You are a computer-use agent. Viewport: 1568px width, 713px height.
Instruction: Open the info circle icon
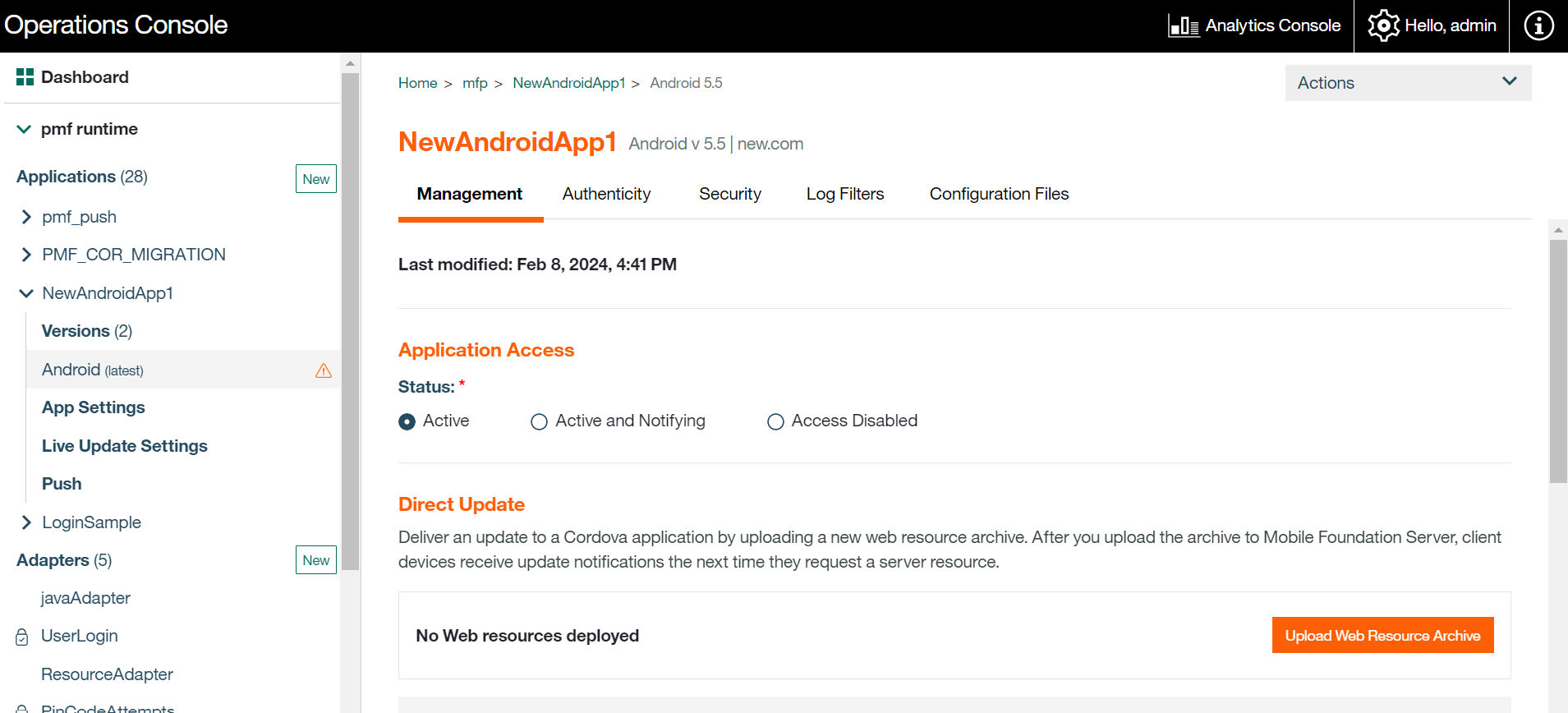click(x=1538, y=25)
